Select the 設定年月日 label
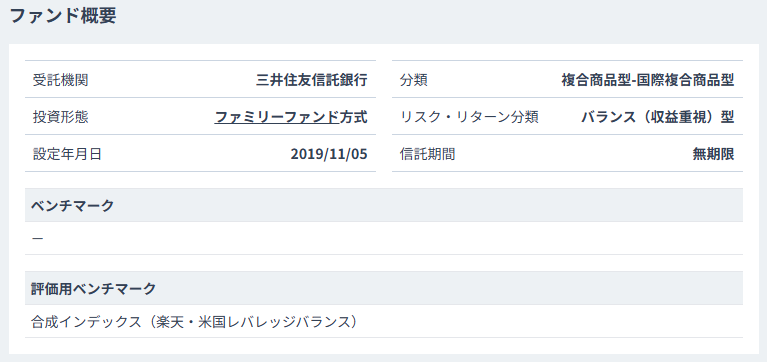 68,154
